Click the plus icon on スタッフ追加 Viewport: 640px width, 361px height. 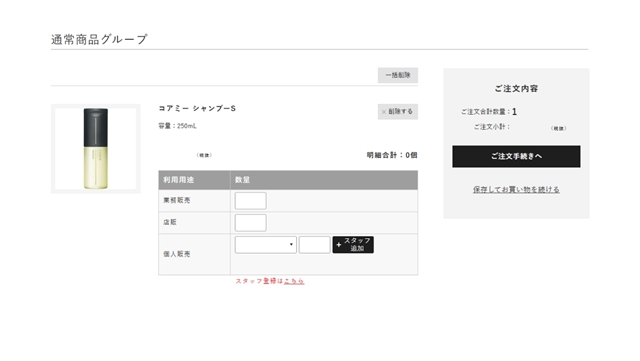[x=339, y=245]
